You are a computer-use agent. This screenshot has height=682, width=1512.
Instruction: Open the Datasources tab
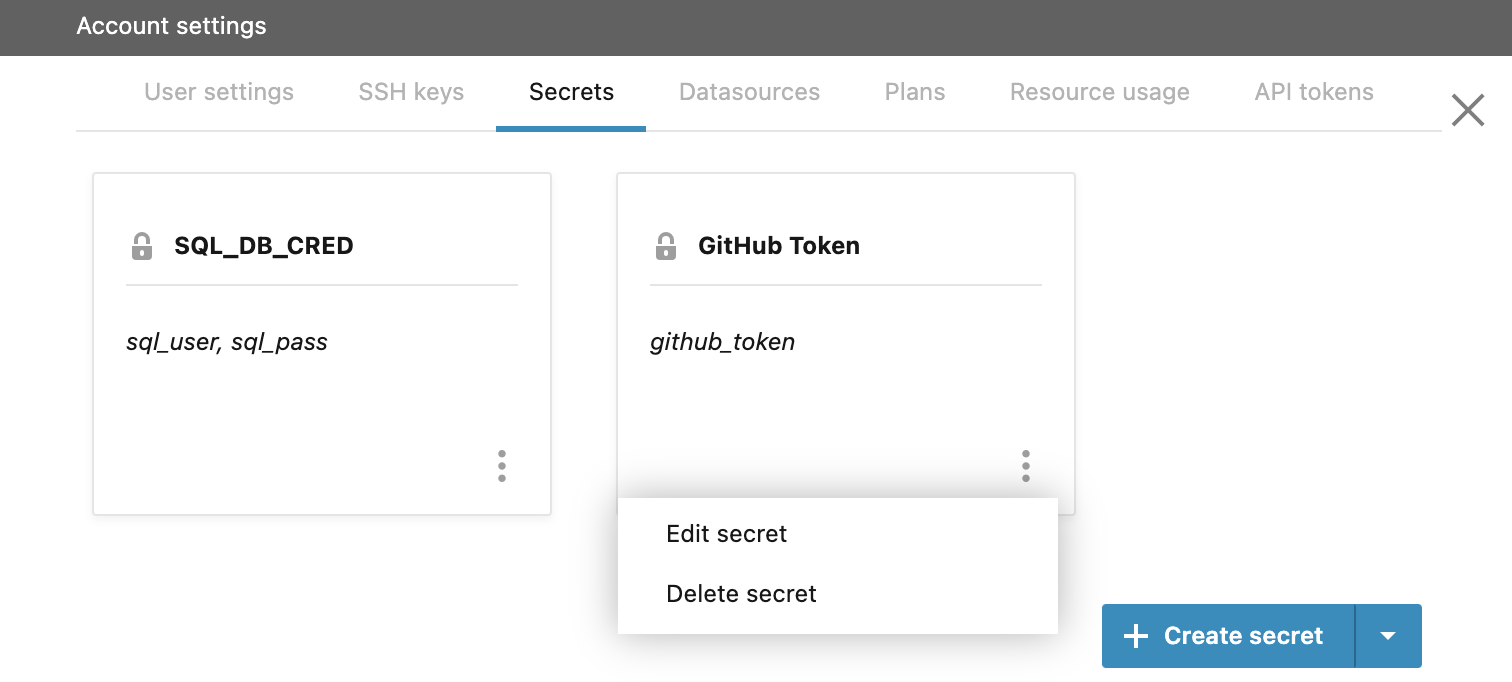749,91
